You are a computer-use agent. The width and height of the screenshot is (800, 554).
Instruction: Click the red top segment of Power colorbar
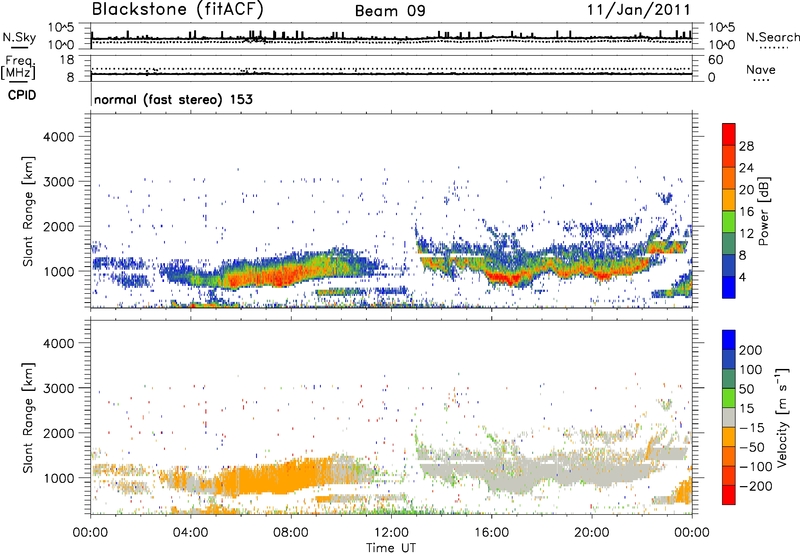pyautogui.click(x=729, y=134)
